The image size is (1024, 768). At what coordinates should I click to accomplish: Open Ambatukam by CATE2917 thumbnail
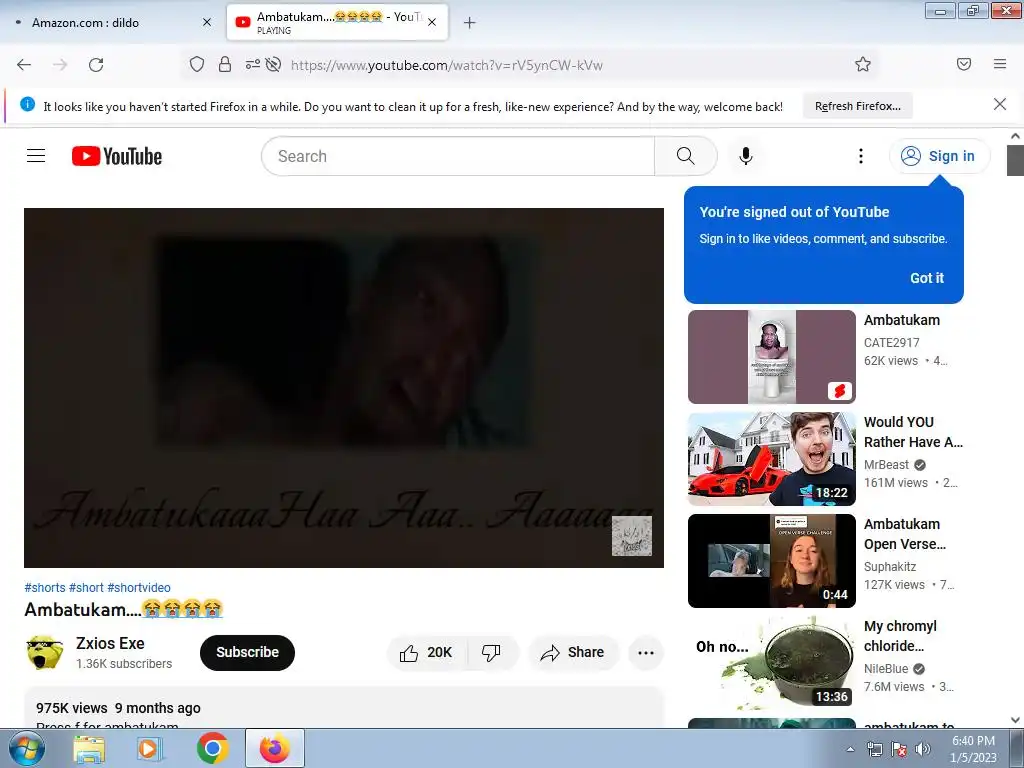(x=771, y=357)
